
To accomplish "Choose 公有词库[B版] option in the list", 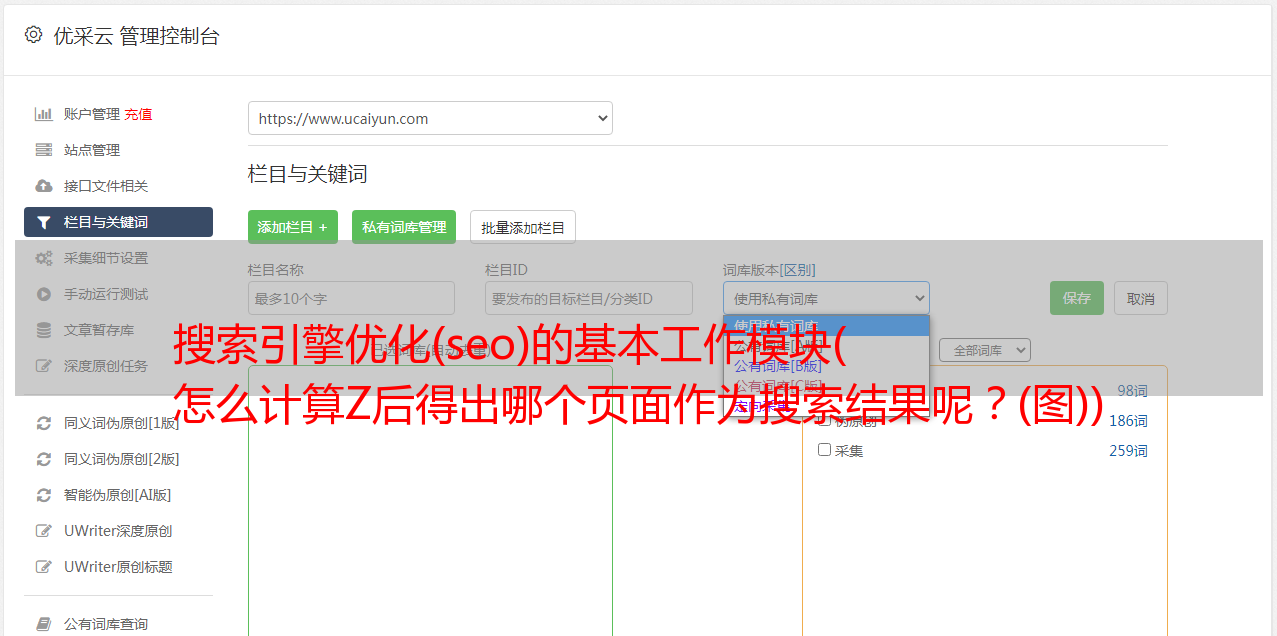I will (x=826, y=365).
